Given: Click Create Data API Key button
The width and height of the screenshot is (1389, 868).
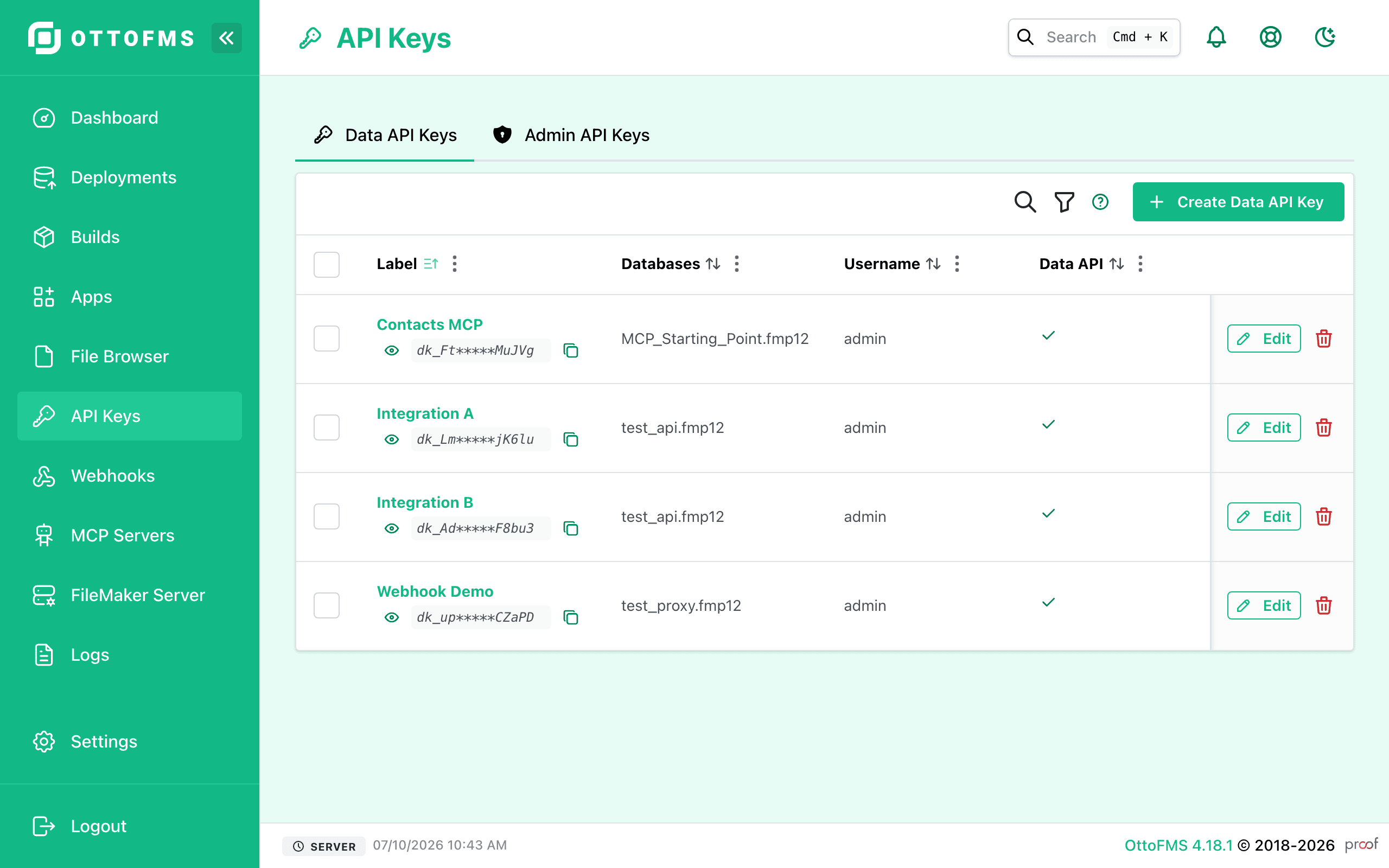Looking at the screenshot, I should [1238, 202].
